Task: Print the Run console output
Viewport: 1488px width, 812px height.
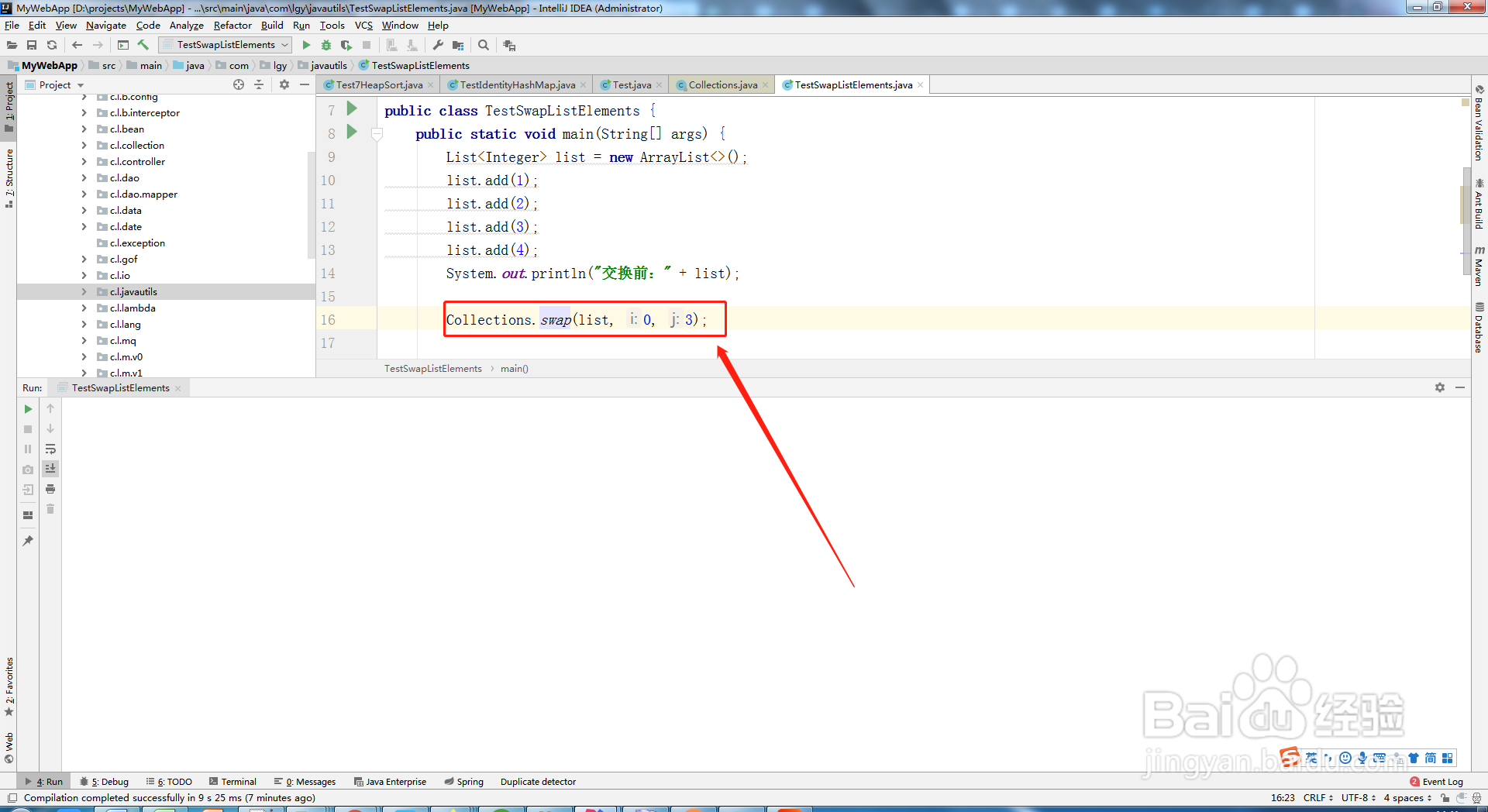Action: point(50,489)
